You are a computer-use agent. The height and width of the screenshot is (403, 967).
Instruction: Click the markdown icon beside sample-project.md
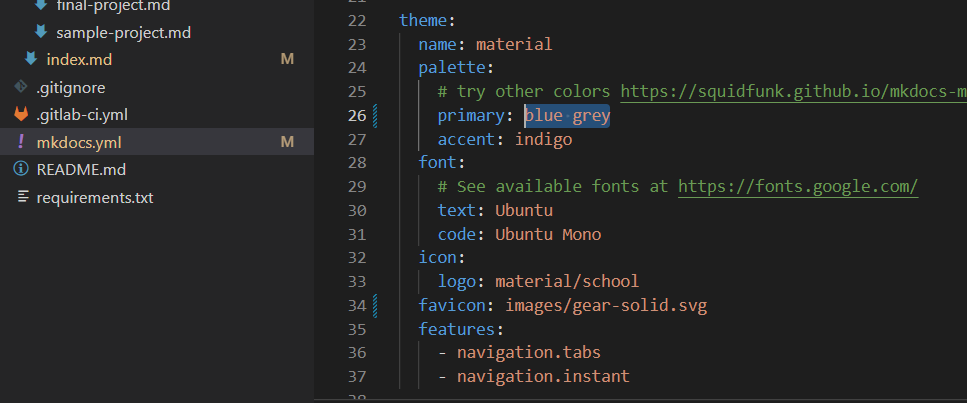41,31
